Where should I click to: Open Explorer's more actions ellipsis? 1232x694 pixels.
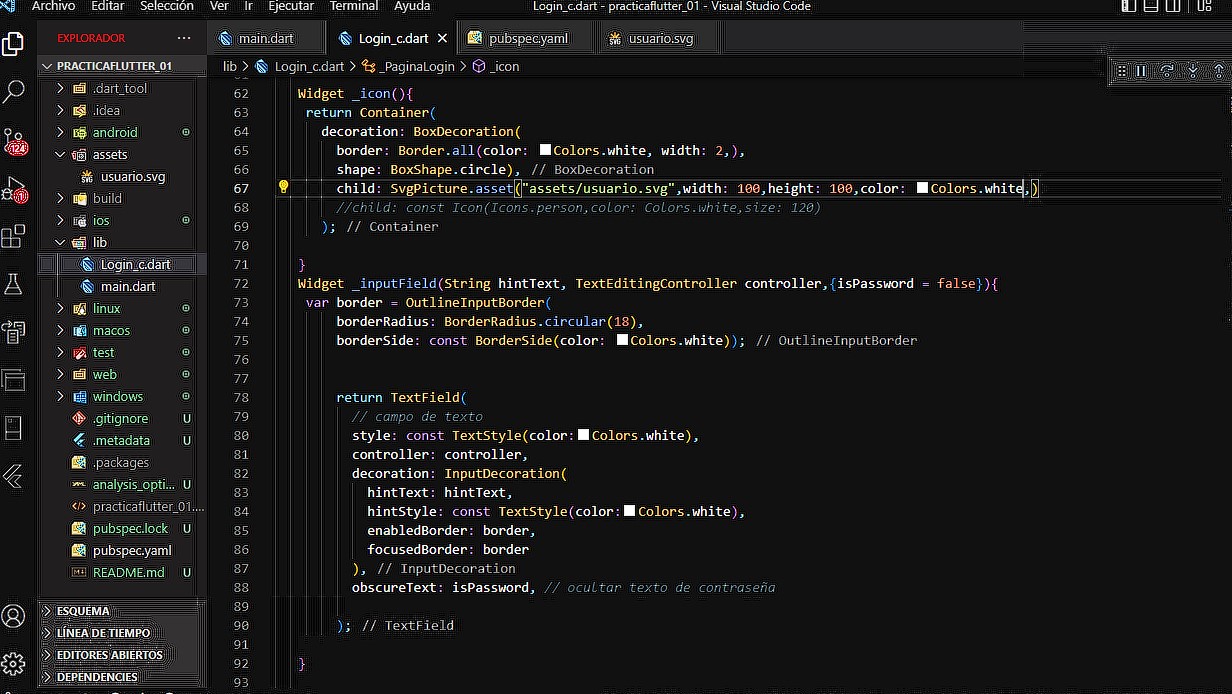(183, 38)
